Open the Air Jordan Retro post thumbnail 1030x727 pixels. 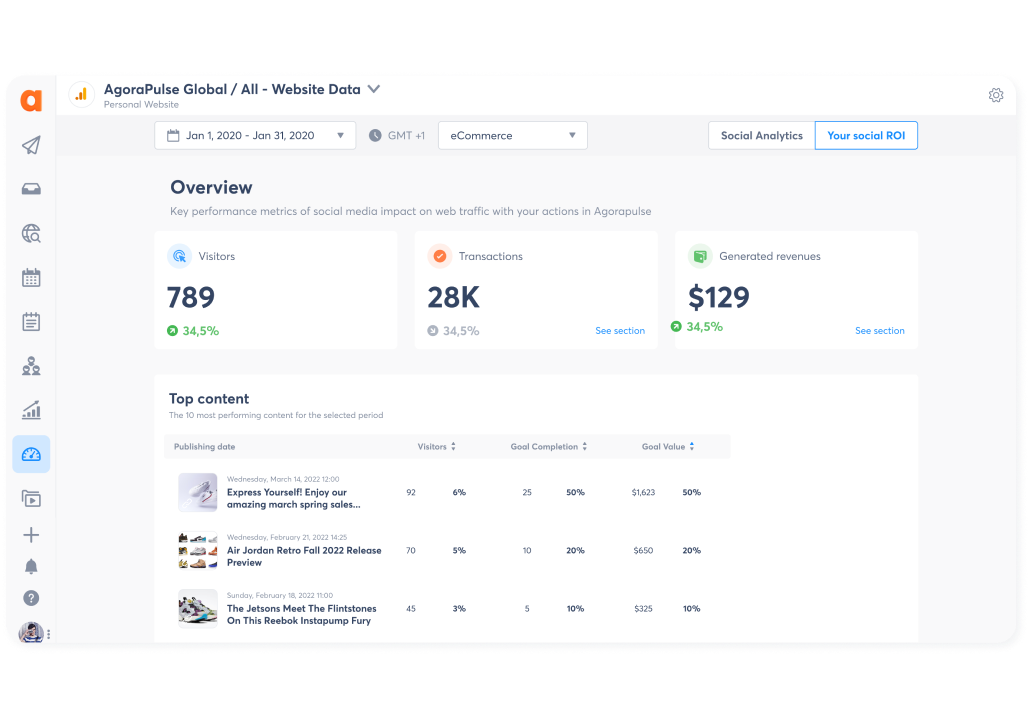click(198, 550)
